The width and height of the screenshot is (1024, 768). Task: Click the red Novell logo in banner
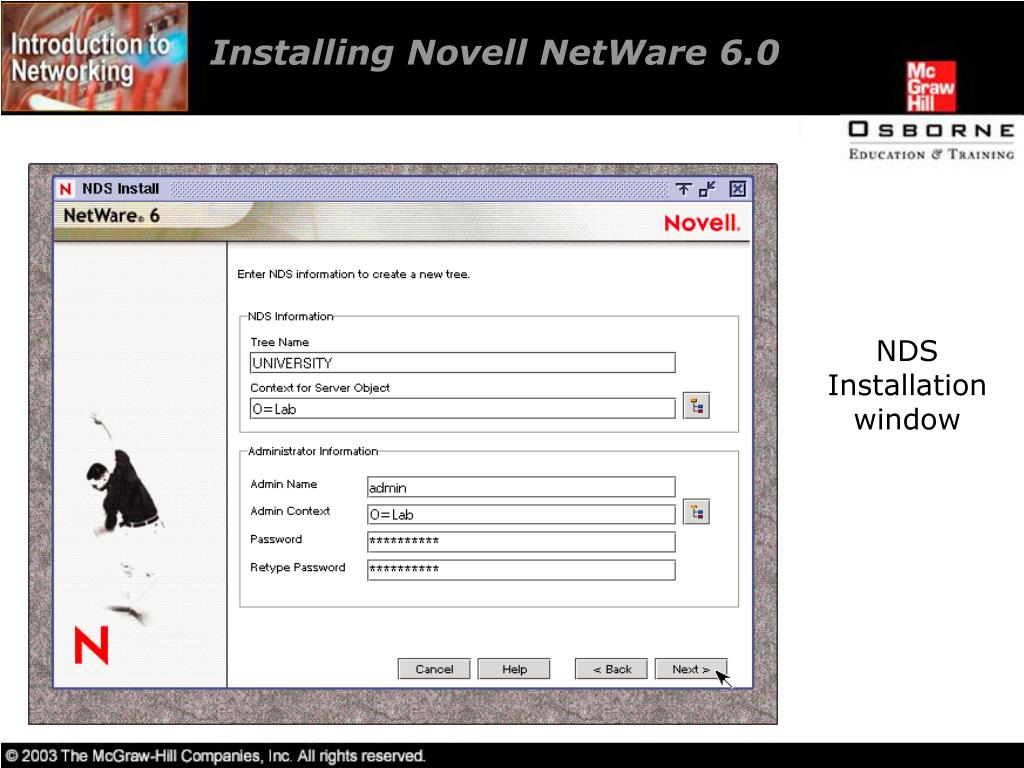tap(702, 223)
